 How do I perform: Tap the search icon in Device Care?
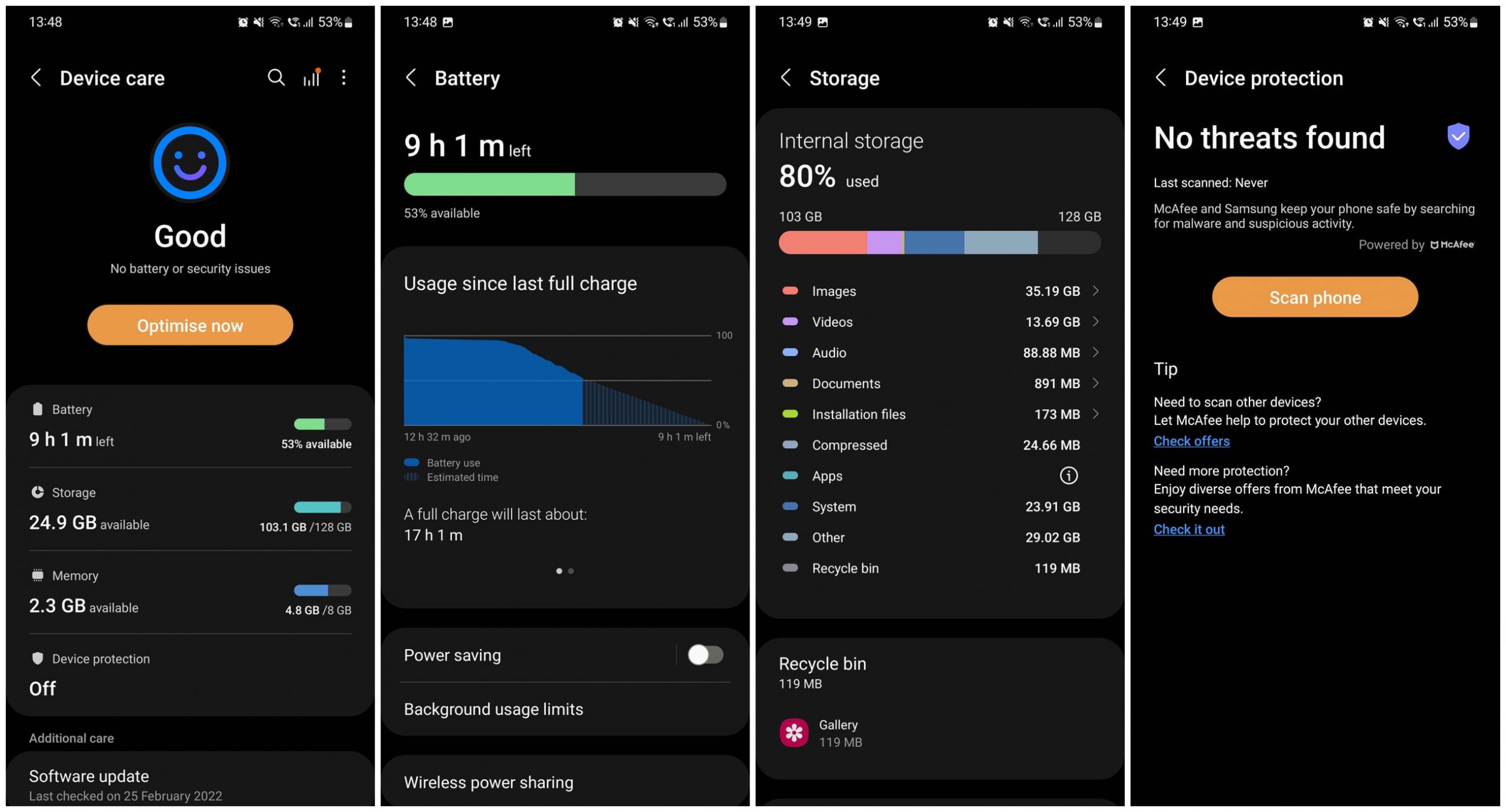[x=271, y=78]
